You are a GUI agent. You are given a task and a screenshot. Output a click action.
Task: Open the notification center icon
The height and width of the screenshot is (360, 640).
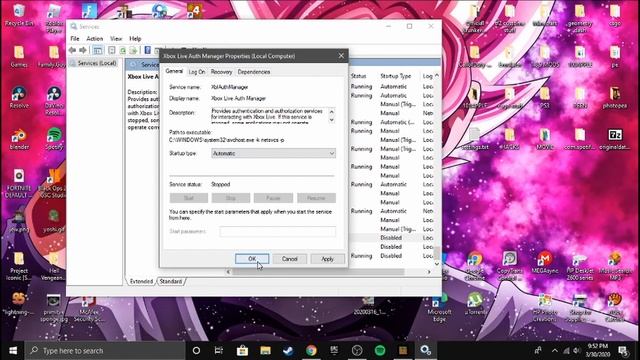coord(623,350)
